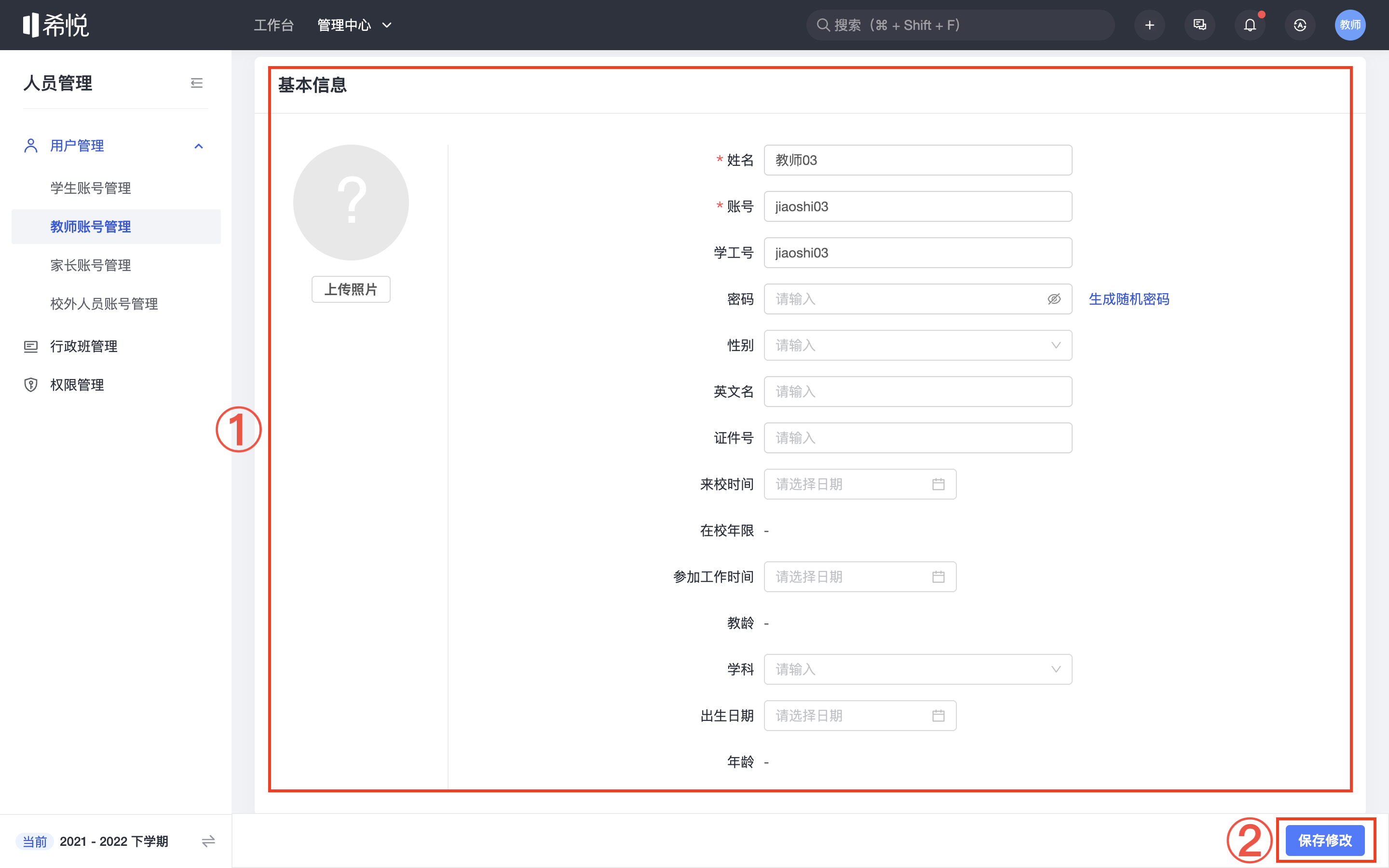1389x868 pixels.
Task: Focus the 账号 input field
Action: (x=918, y=206)
